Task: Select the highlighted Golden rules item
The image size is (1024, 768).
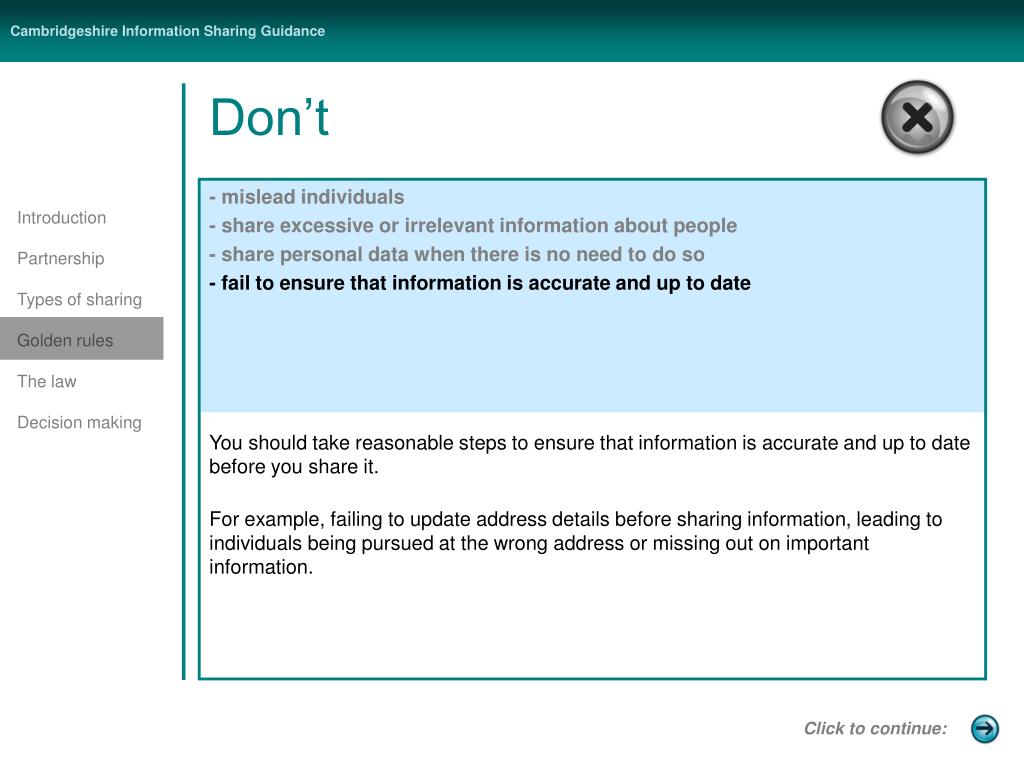Action: 82,339
